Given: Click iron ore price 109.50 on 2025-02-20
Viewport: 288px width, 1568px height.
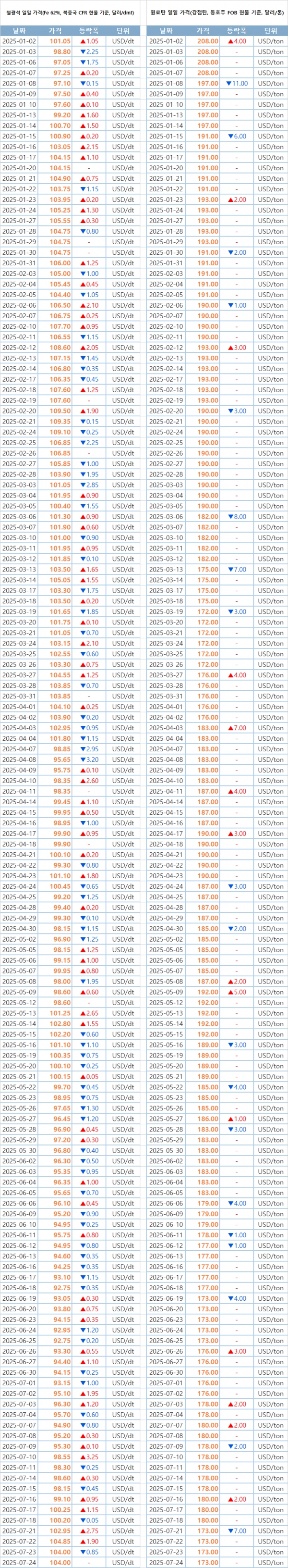Looking at the screenshot, I should 60,411.
